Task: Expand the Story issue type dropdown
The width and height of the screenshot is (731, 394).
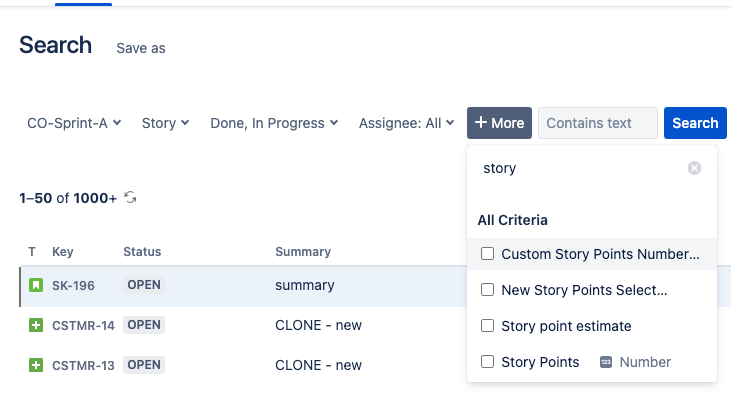Action: click(166, 123)
